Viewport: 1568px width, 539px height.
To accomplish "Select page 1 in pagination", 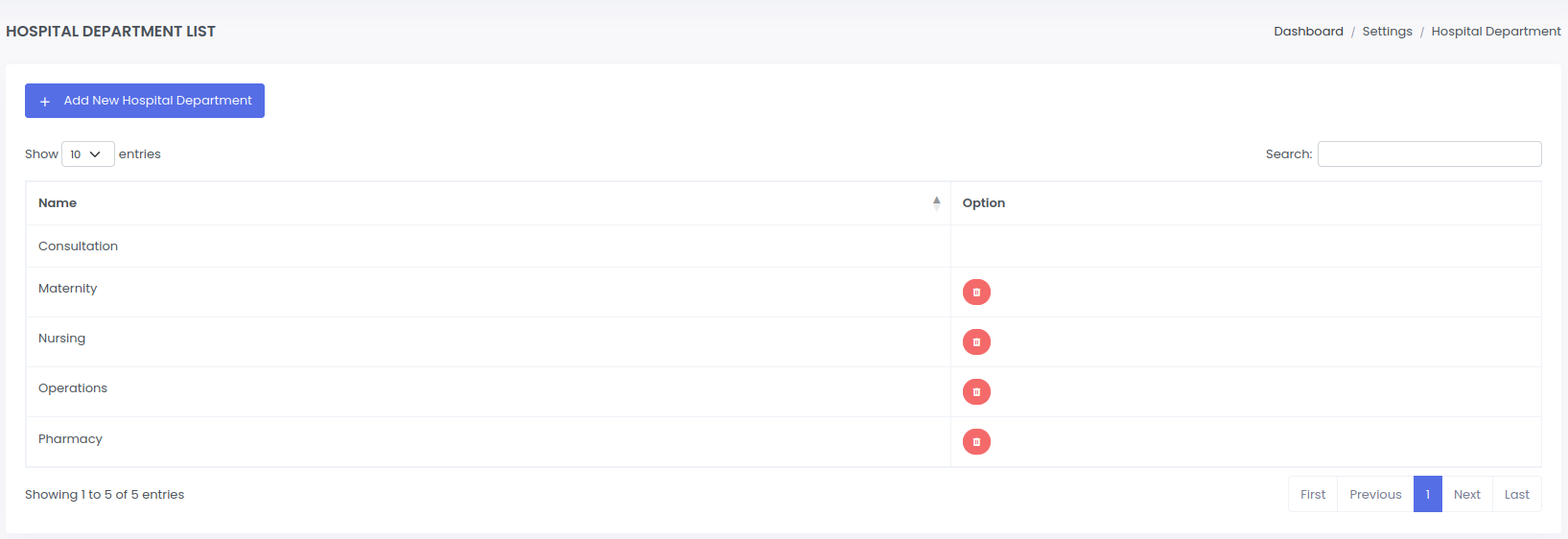I will [x=1427, y=495].
